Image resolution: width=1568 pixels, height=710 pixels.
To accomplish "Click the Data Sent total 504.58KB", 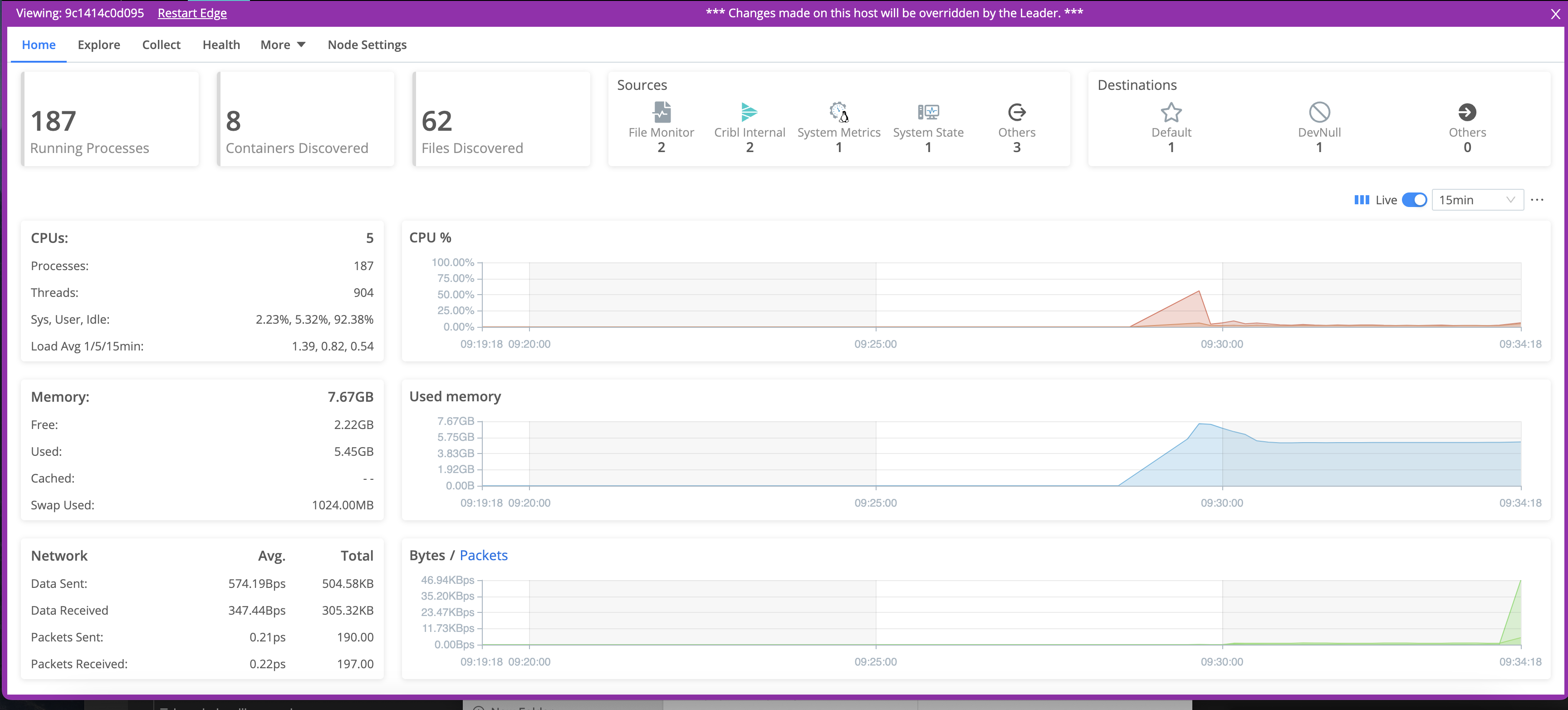I will click(x=348, y=583).
